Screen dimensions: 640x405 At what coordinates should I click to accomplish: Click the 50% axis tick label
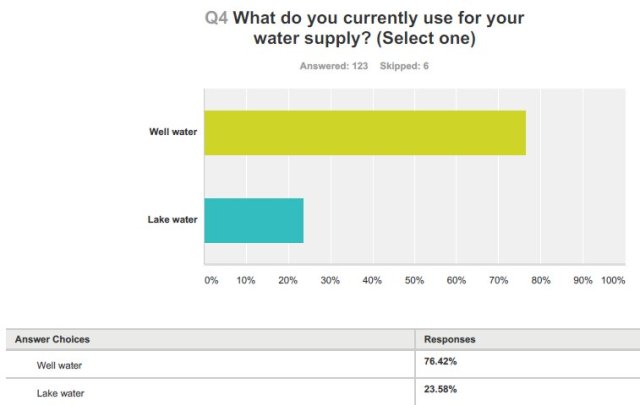point(415,280)
